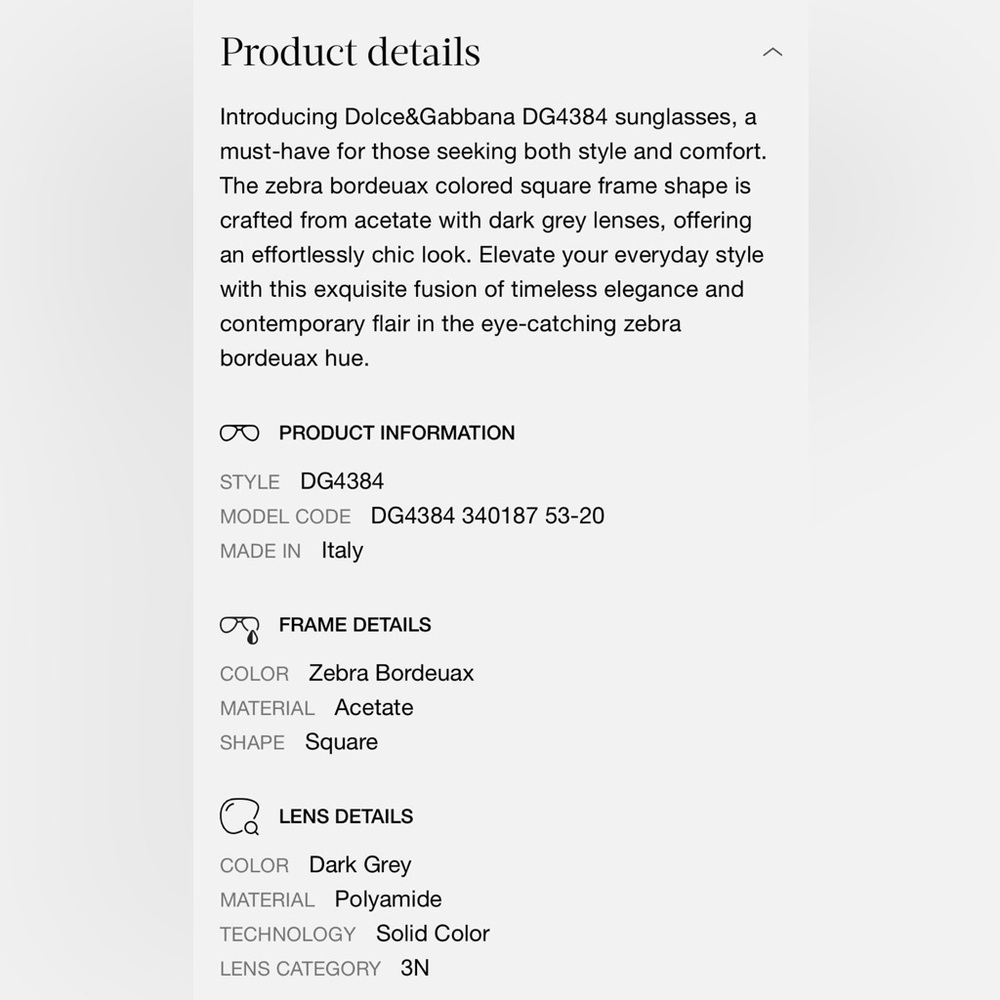Click technology value Solid Color
Image resolution: width=1000 pixels, height=1000 pixels.
[x=432, y=934]
